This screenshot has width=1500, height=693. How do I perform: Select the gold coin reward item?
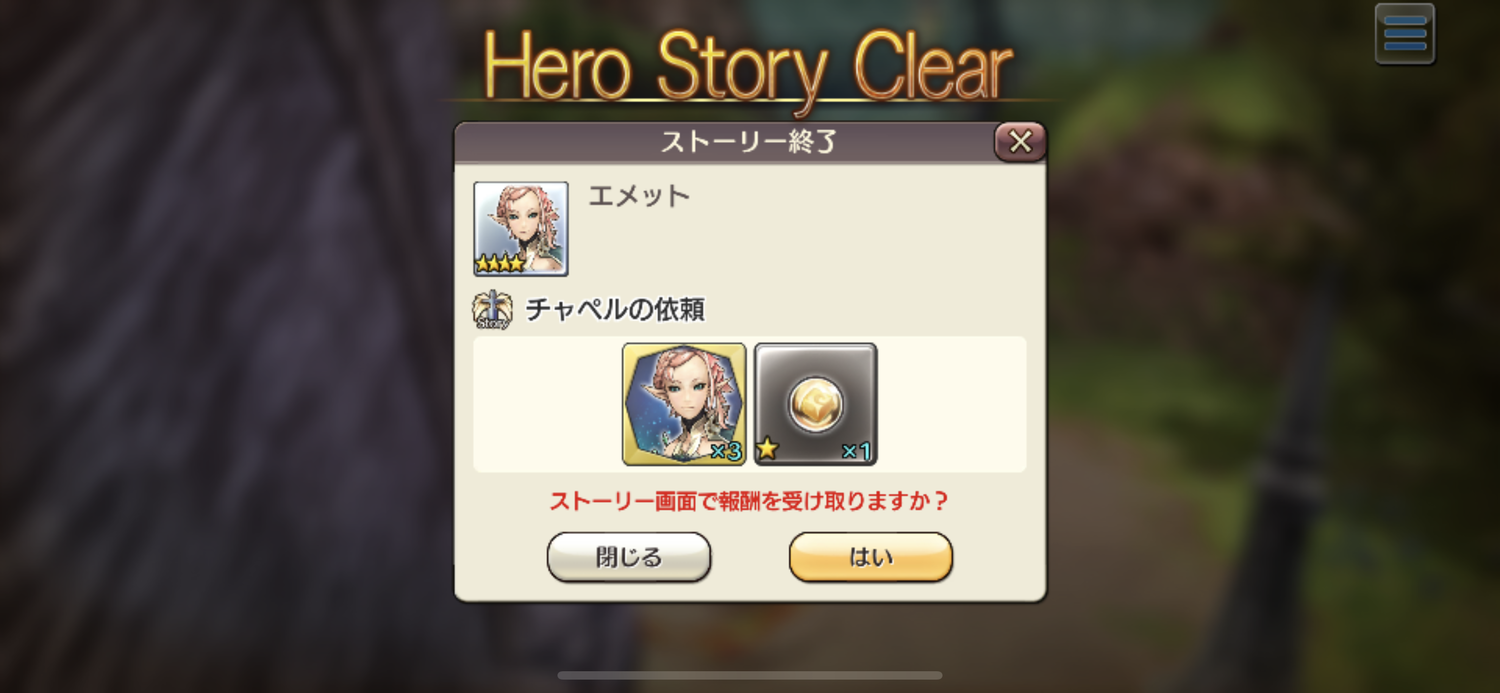coord(816,404)
